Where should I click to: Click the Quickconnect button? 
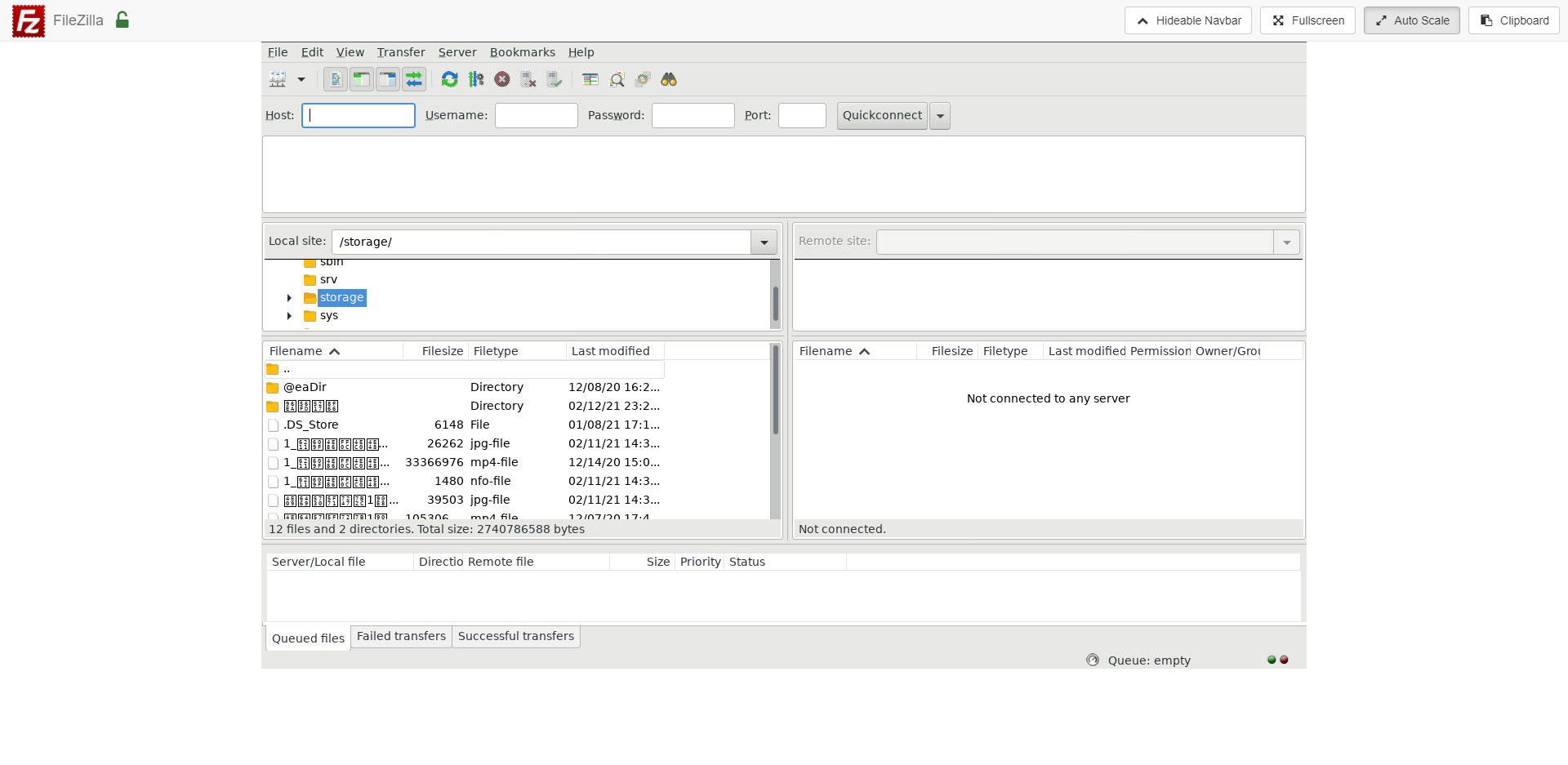[881, 115]
